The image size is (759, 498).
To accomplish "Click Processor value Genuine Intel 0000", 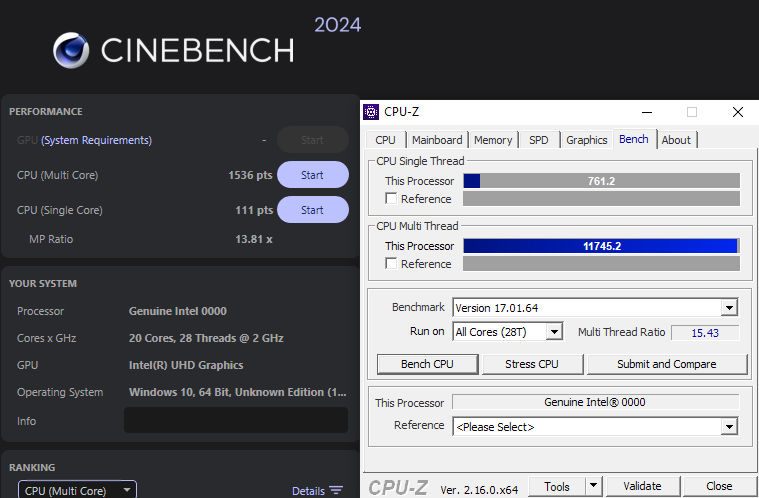I will (x=178, y=311).
